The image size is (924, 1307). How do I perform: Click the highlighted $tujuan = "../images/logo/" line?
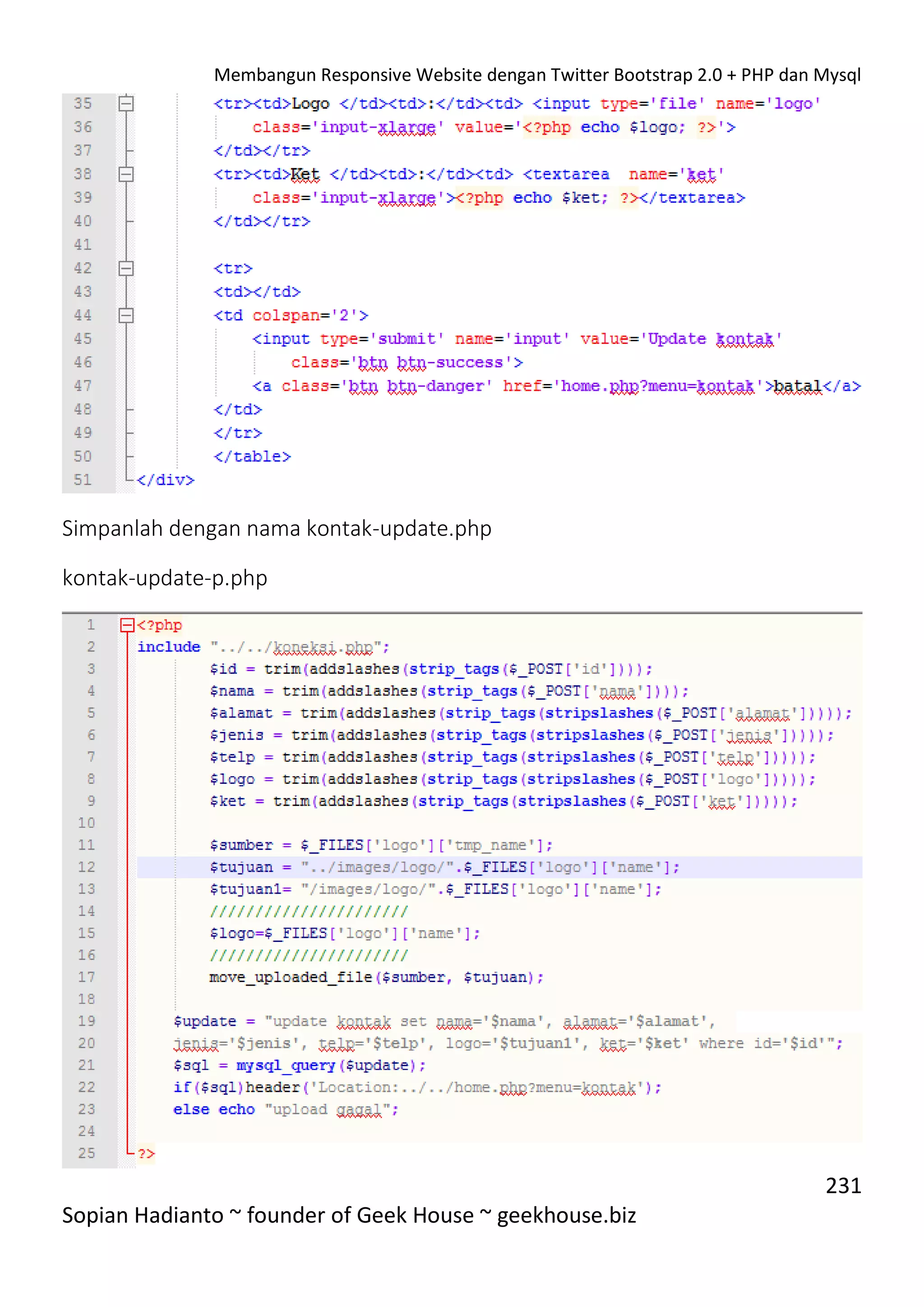click(x=444, y=867)
